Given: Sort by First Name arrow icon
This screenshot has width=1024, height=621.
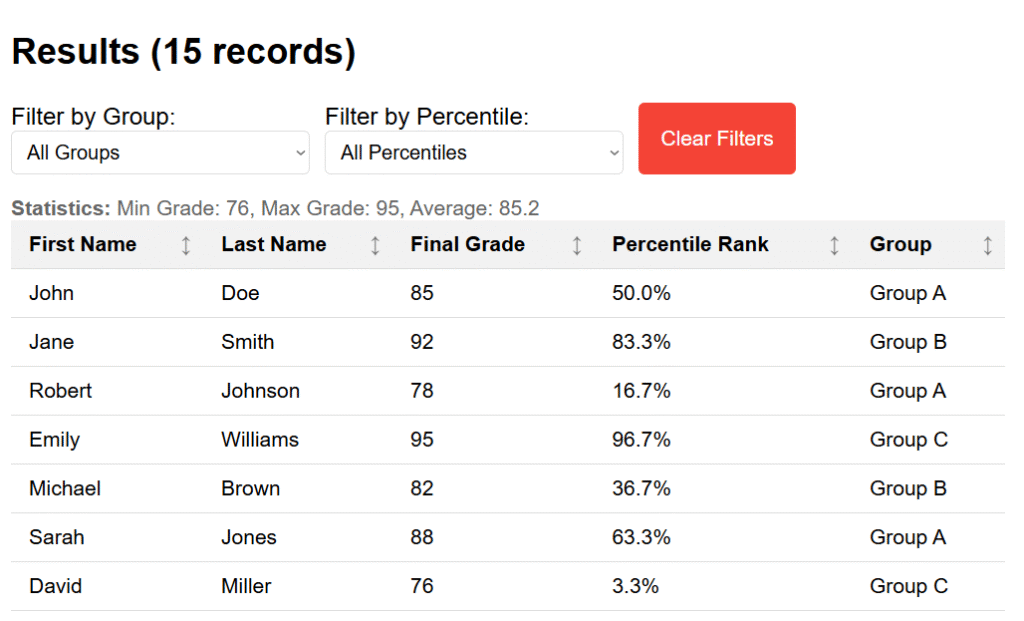Looking at the screenshot, I should click(186, 246).
